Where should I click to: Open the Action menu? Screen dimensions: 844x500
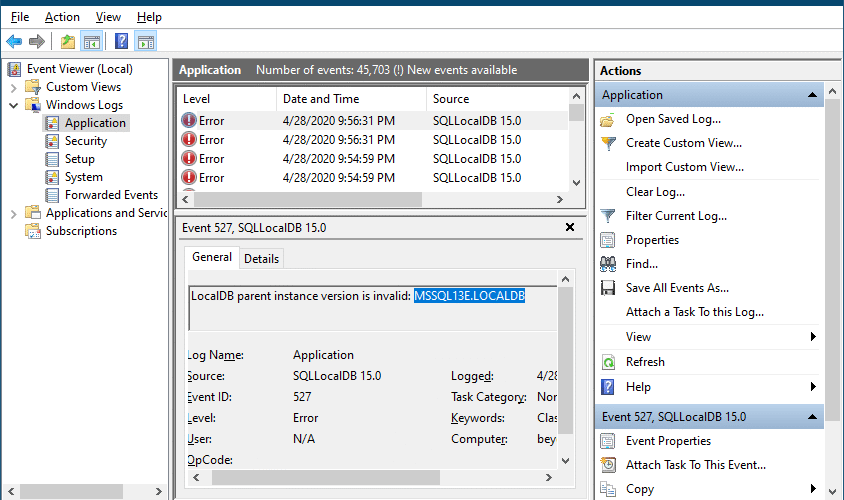(x=62, y=17)
